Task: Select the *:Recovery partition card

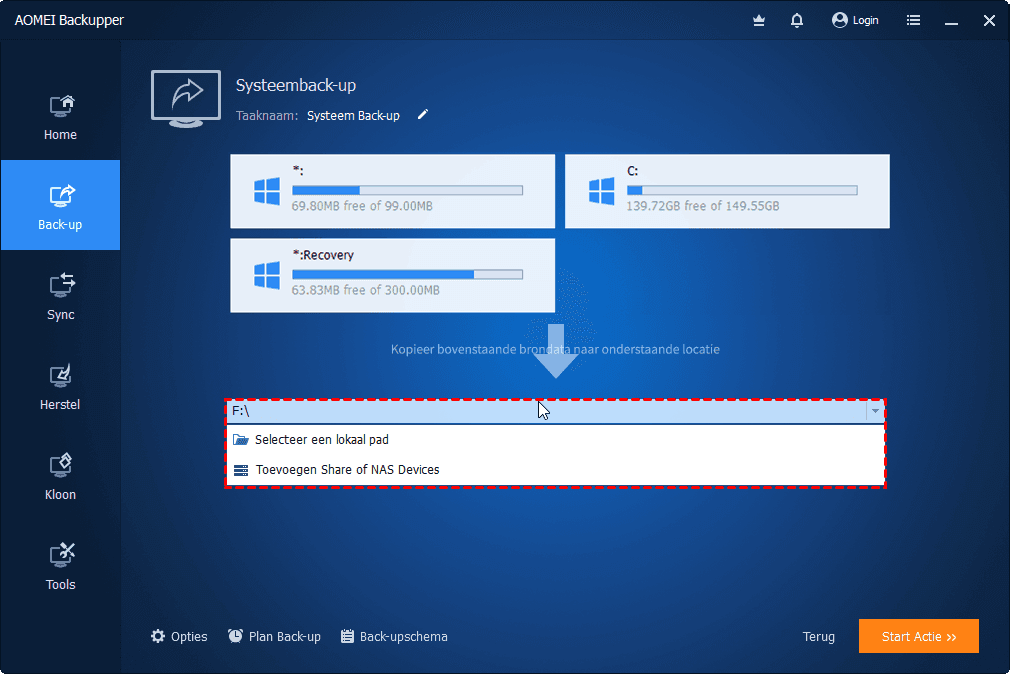Action: (x=392, y=276)
